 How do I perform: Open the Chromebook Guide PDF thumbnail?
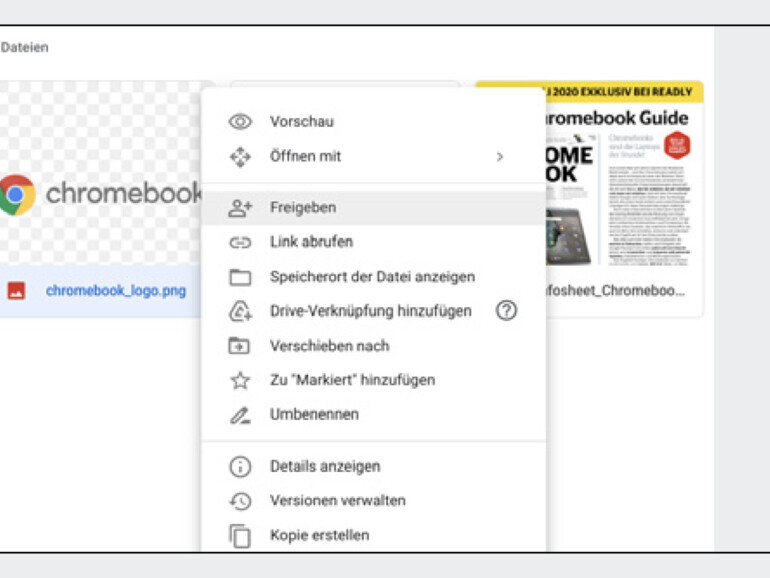click(624, 173)
